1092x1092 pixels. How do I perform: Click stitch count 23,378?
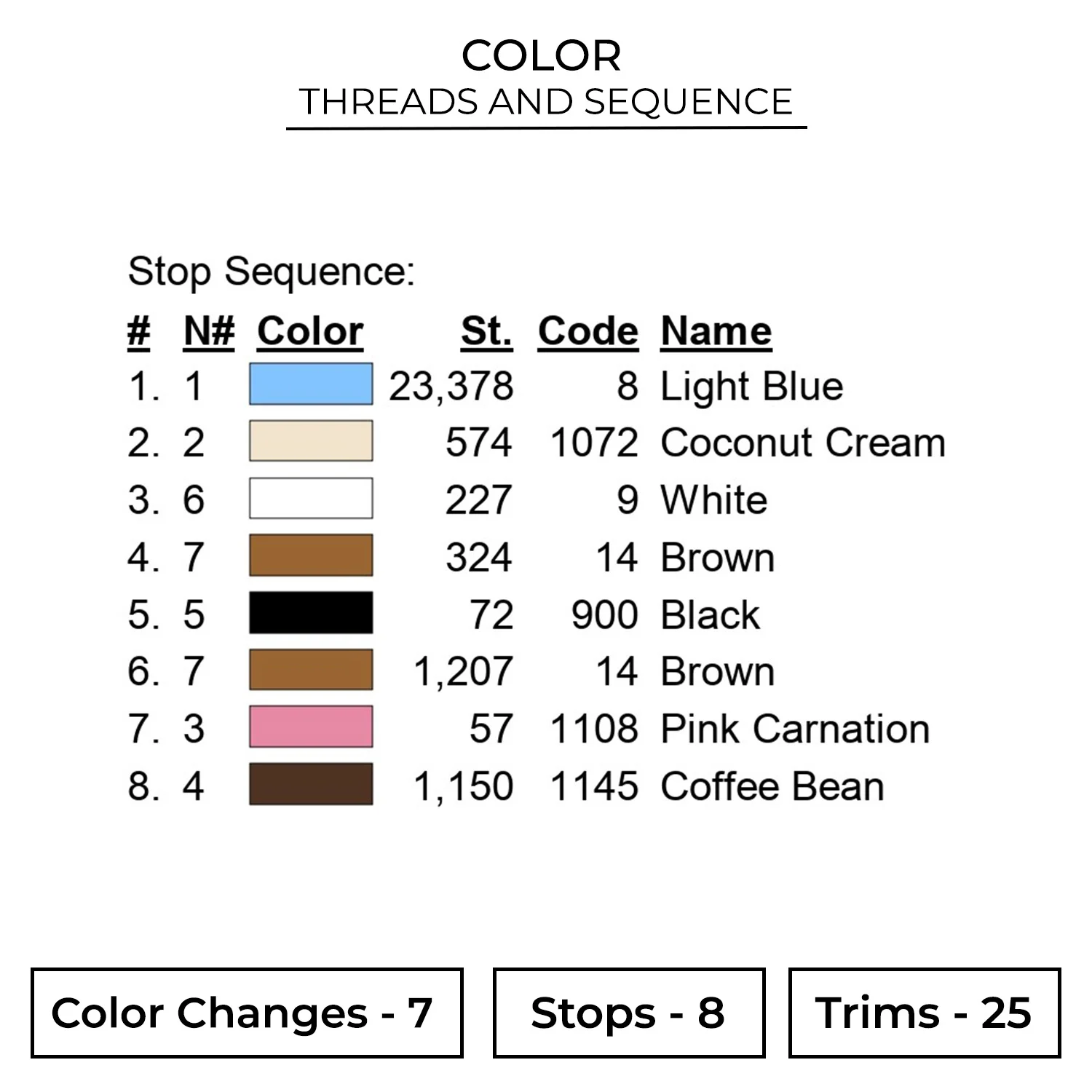tap(451, 386)
